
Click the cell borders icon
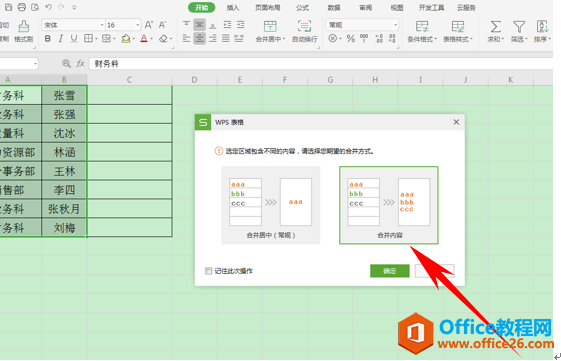click(x=88, y=38)
